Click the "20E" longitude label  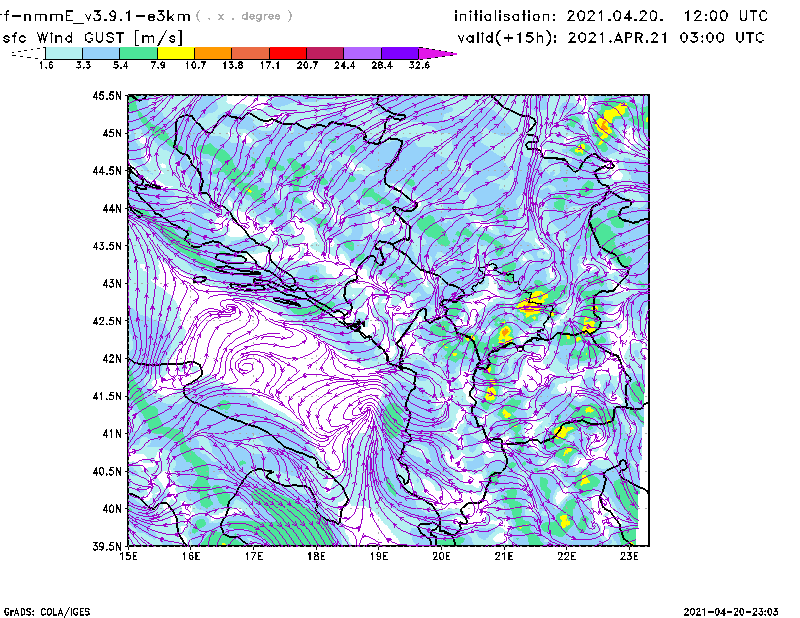pos(441,556)
